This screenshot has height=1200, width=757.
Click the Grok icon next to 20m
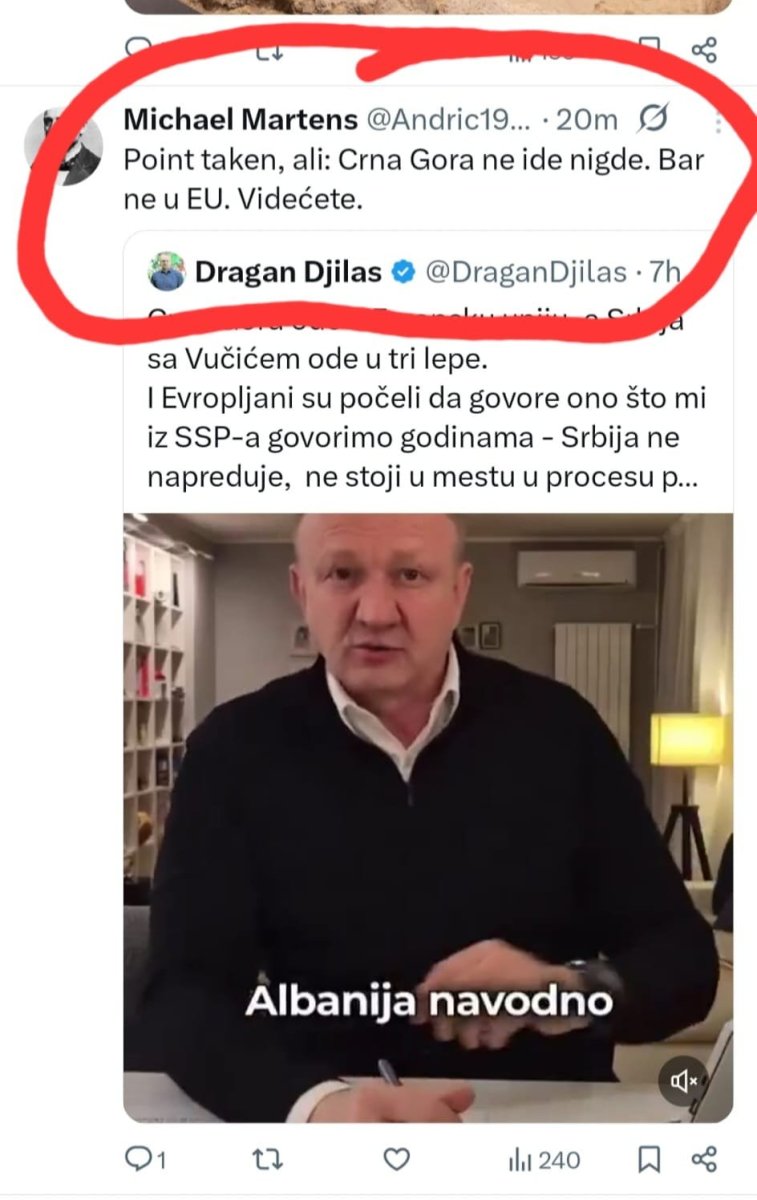(653, 120)
